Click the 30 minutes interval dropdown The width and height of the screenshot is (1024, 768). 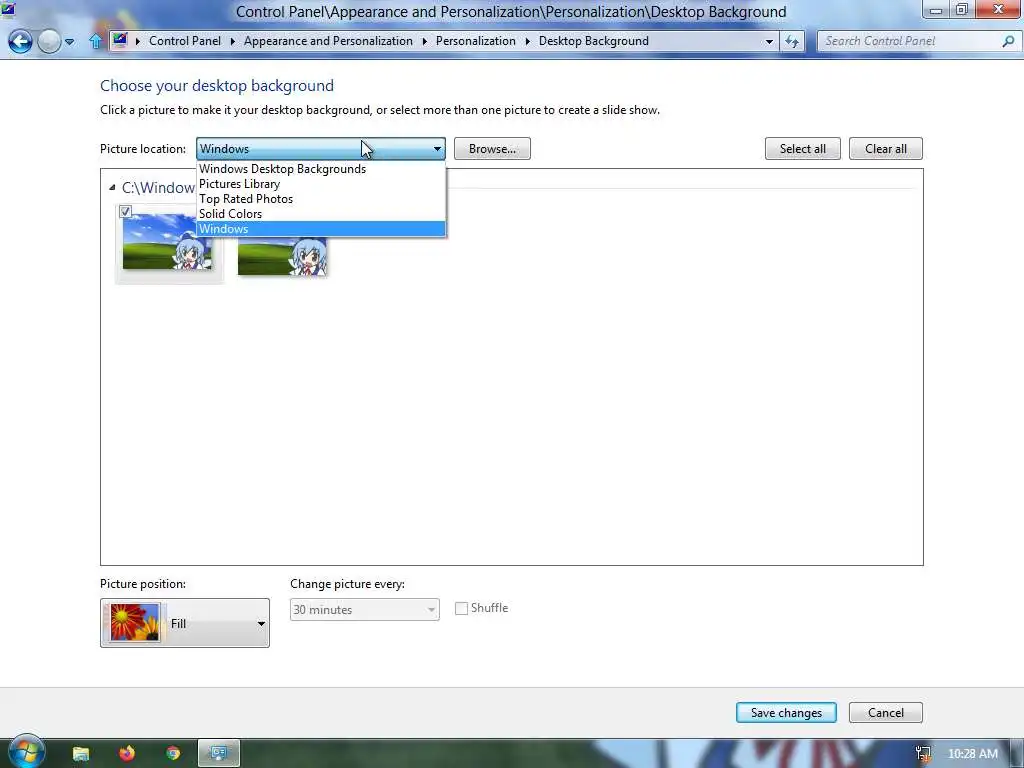click(364, 609)
